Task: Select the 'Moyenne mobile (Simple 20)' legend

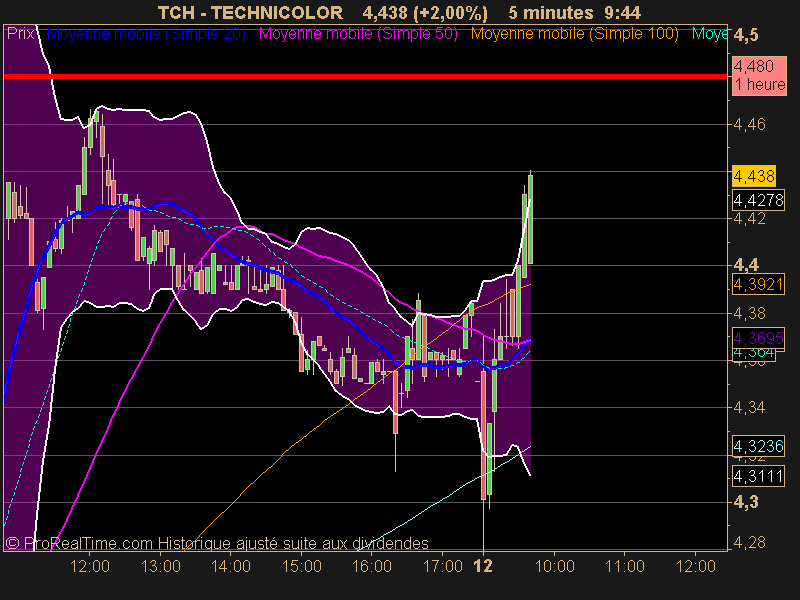Action: coord(146,34)
